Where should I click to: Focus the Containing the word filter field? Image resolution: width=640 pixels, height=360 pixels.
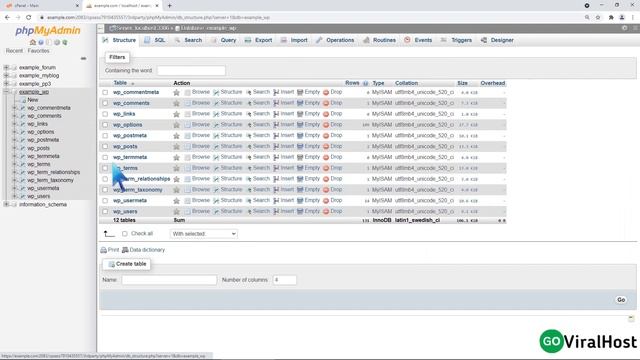(191, 71)
